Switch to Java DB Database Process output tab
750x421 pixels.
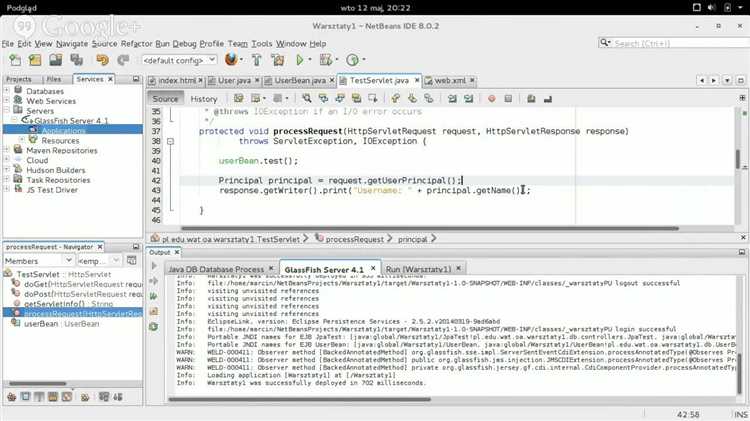pos(216,269)
